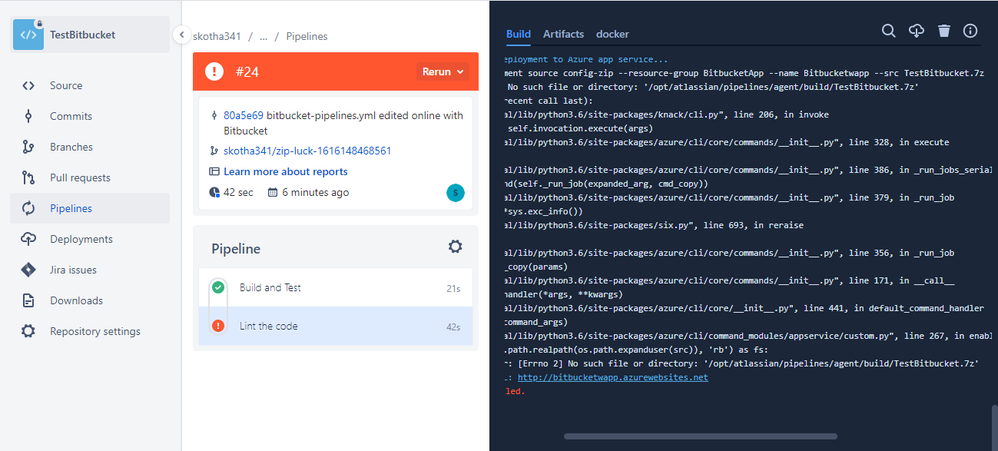This screenshot has height=451, width=998.
Task: Select the Pipelines icon in sidebar
Action: [x=28, y=208]
